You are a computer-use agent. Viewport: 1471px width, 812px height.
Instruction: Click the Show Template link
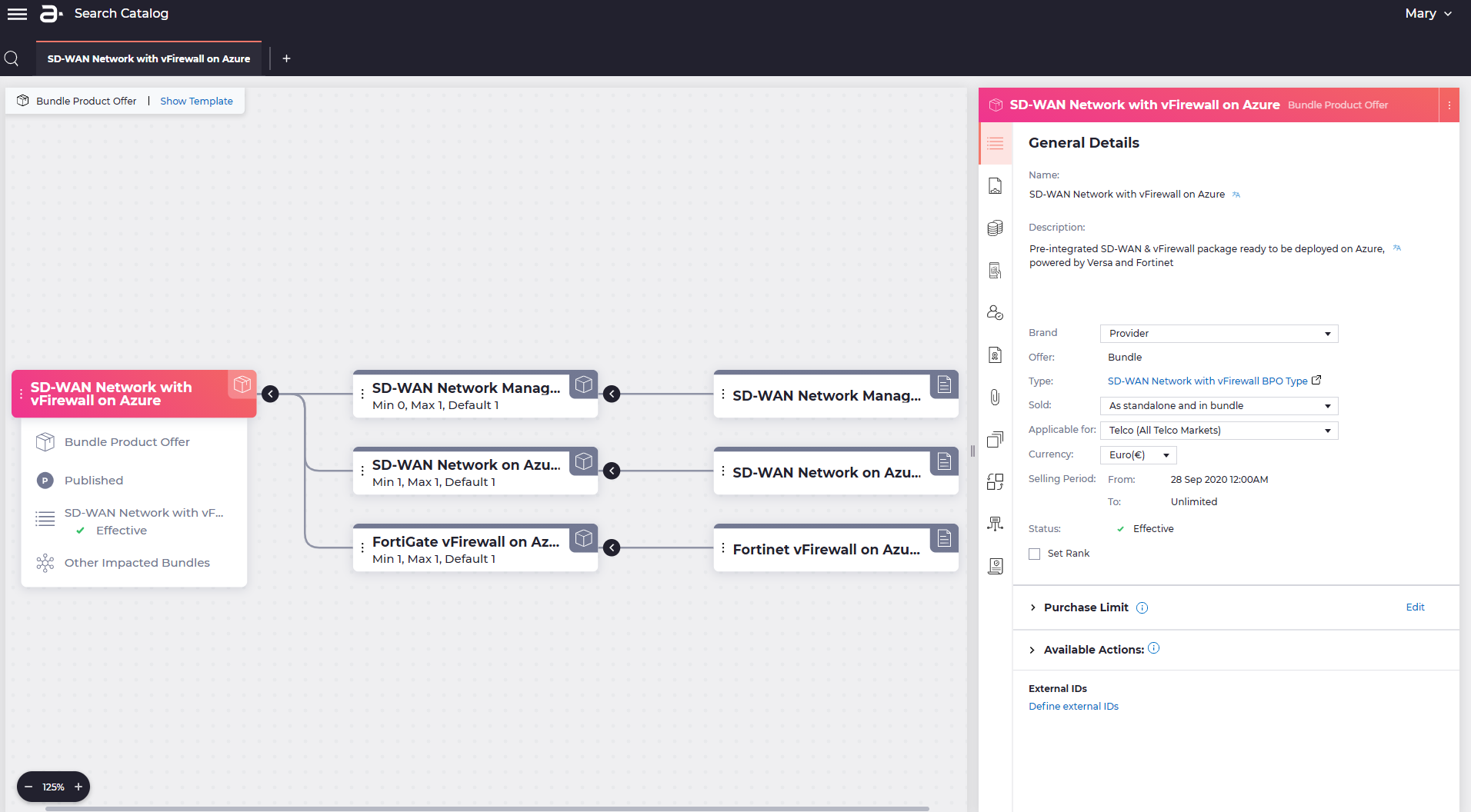[x=196, y=101]
